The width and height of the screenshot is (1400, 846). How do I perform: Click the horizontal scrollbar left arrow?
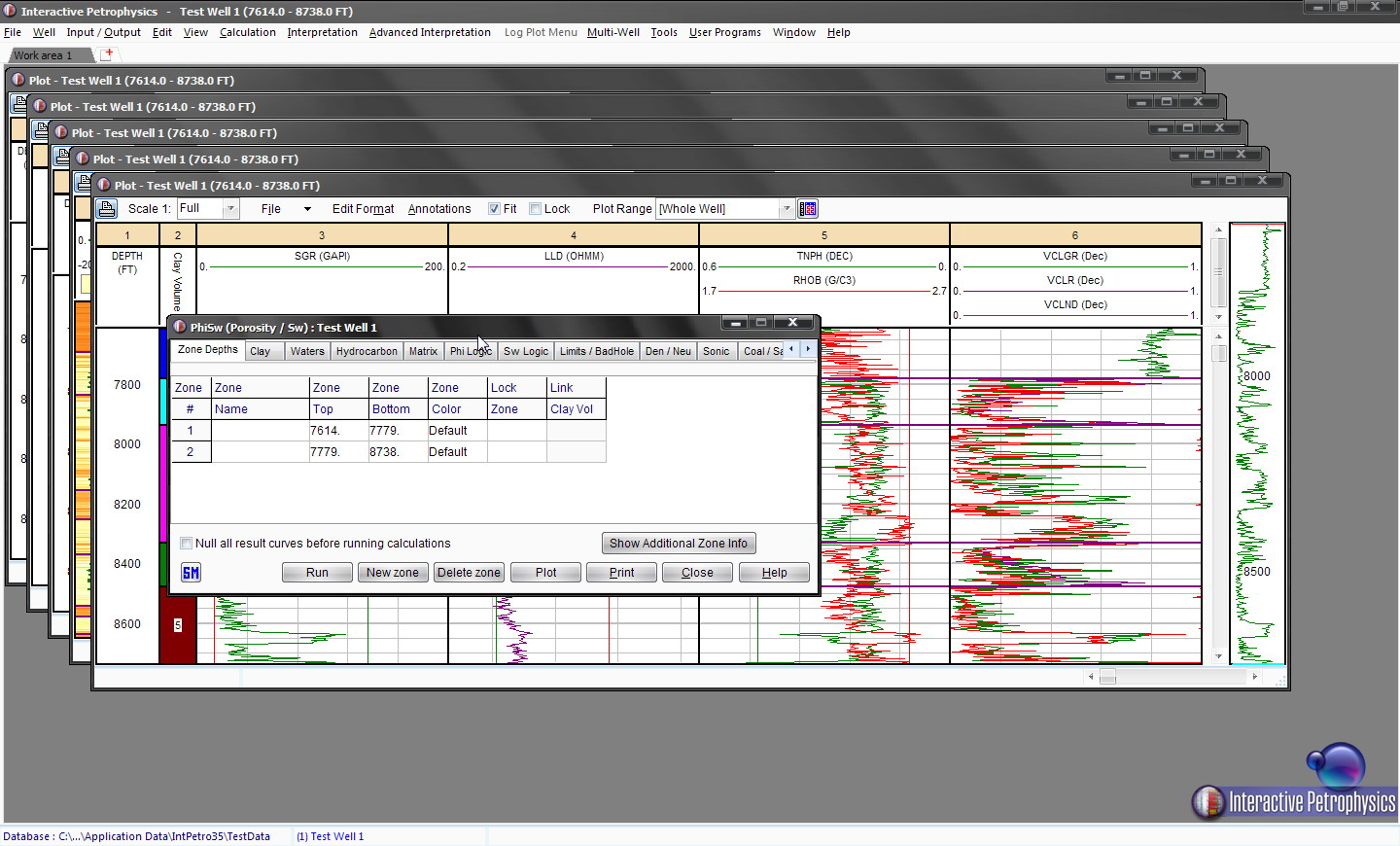point(1091,677)
